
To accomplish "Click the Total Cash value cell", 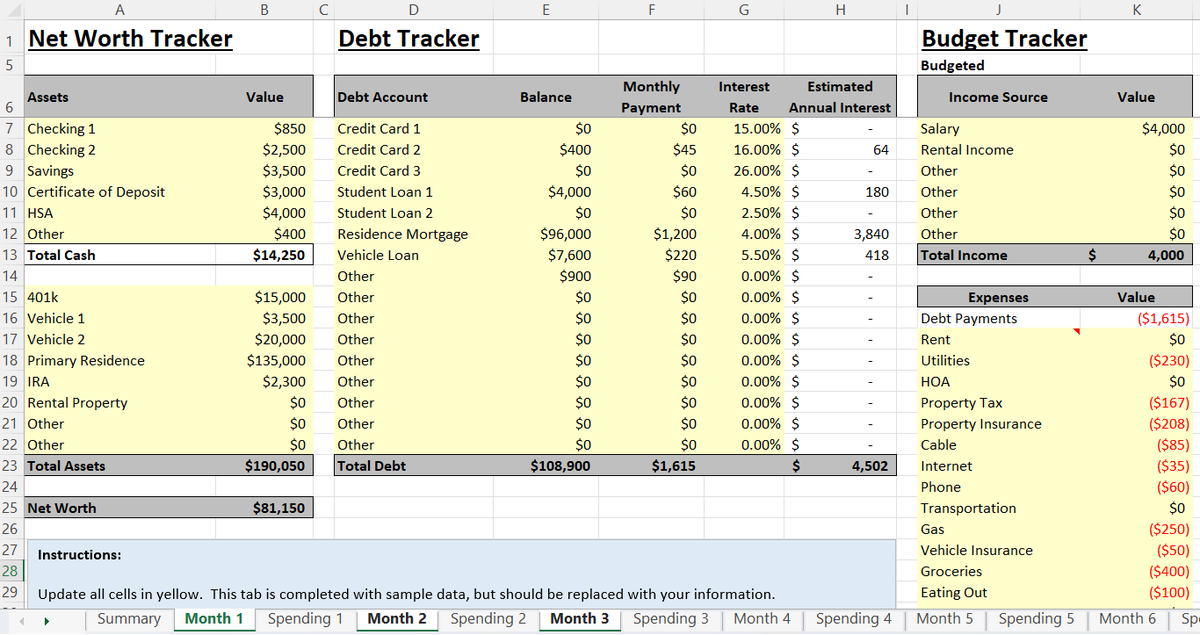I will [x=264, y=255].
